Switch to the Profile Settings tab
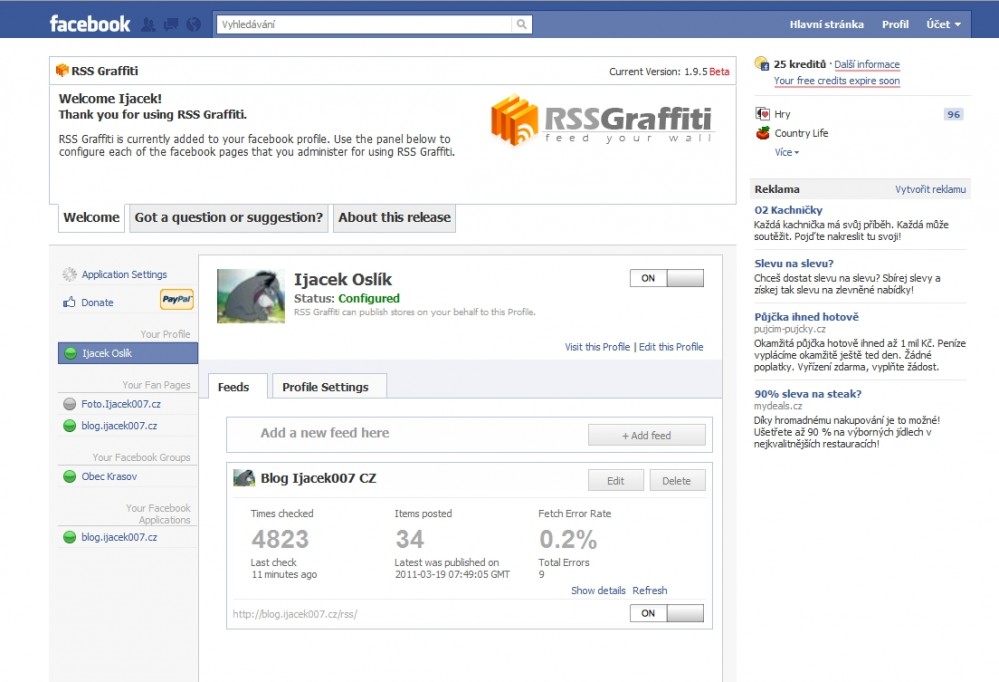The height and width of the screenshot is (682, 999). tap(325, 387)
